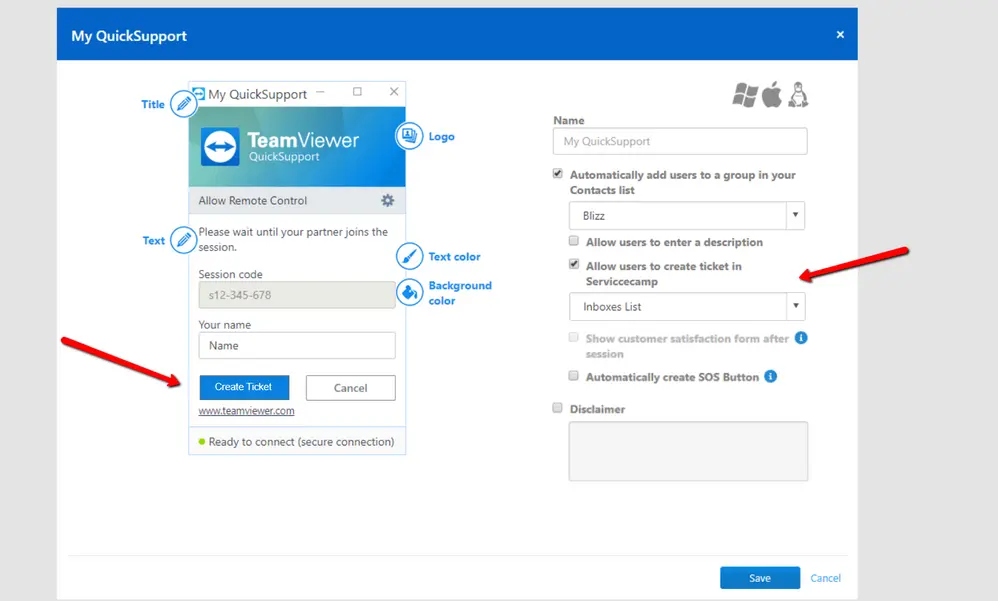
Task: Toggle Allow users to create ticket checkbox
Action: tap(573, 264)
